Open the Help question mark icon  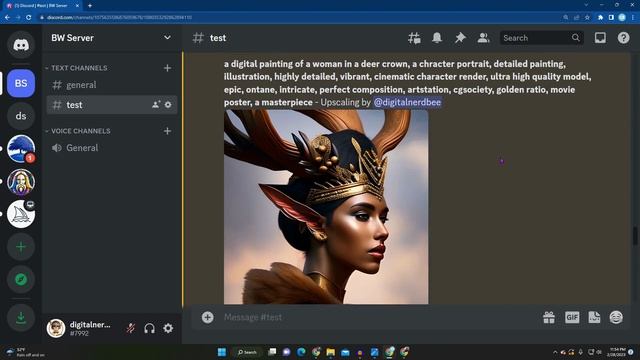tap(623, 38)
